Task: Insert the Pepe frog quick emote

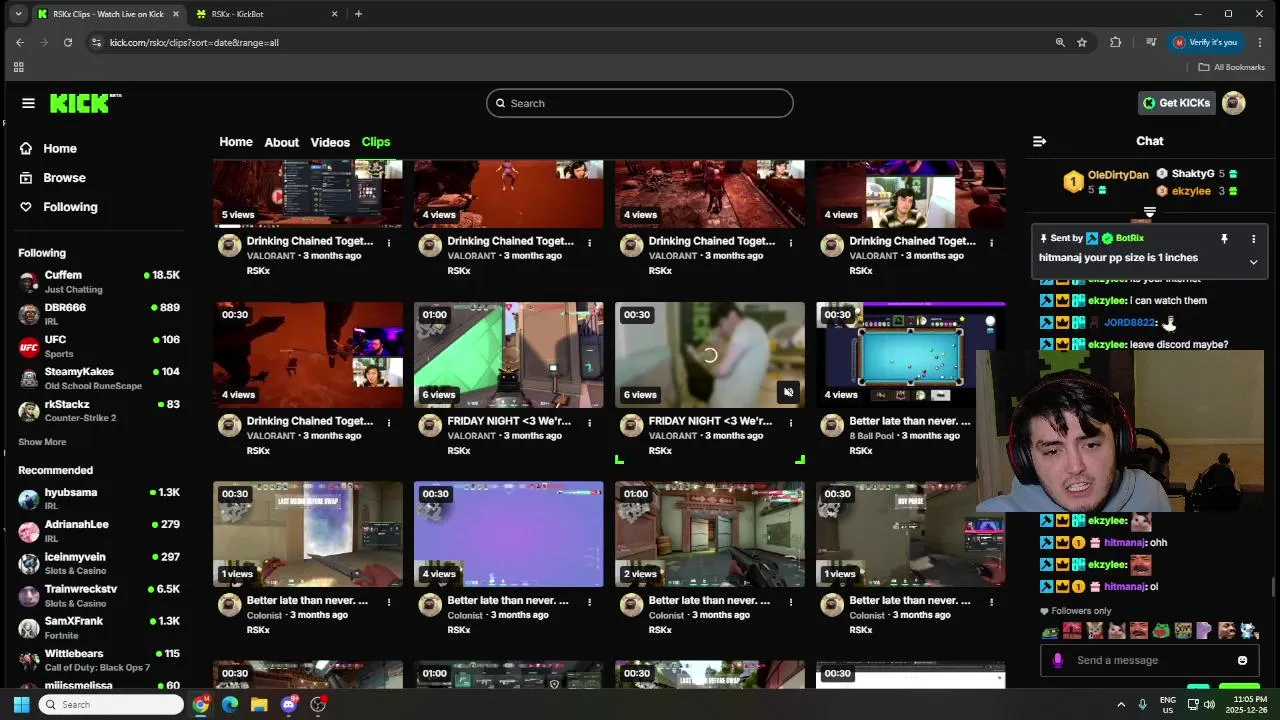Action: (1050, 631)
